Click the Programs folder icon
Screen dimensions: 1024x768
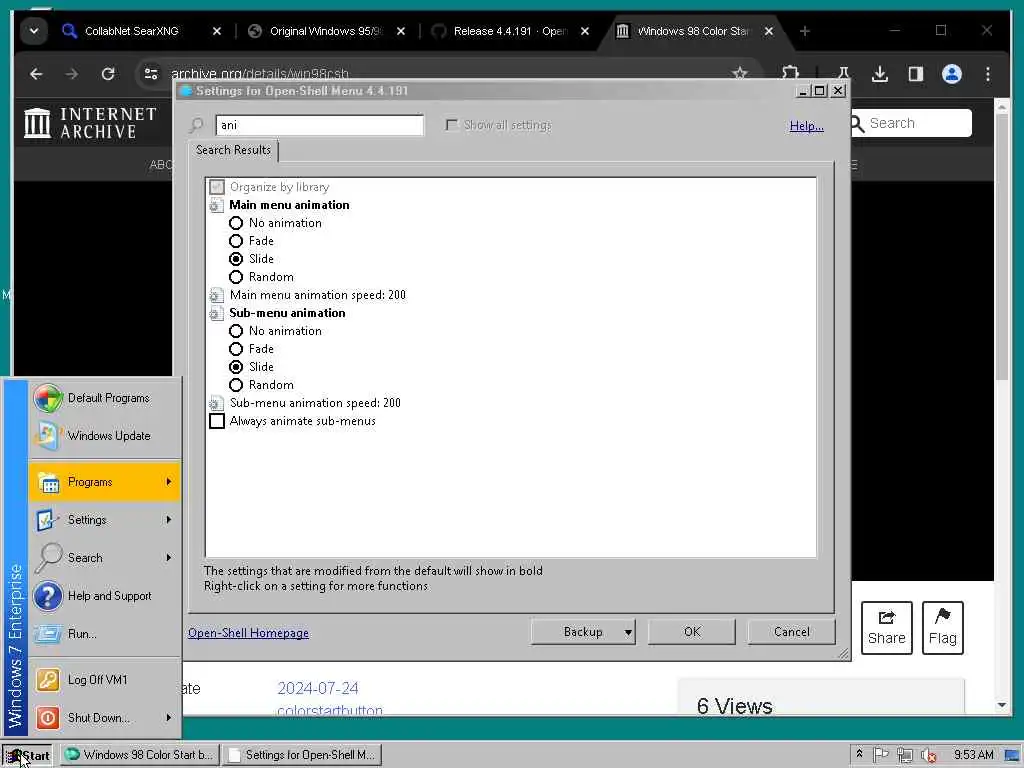[x=48, y=483]
